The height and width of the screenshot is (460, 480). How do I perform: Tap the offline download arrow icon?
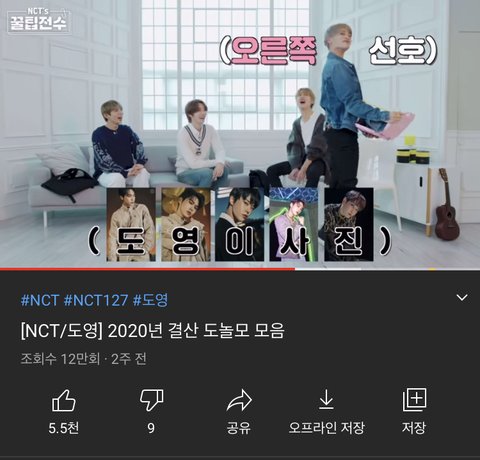326,399
